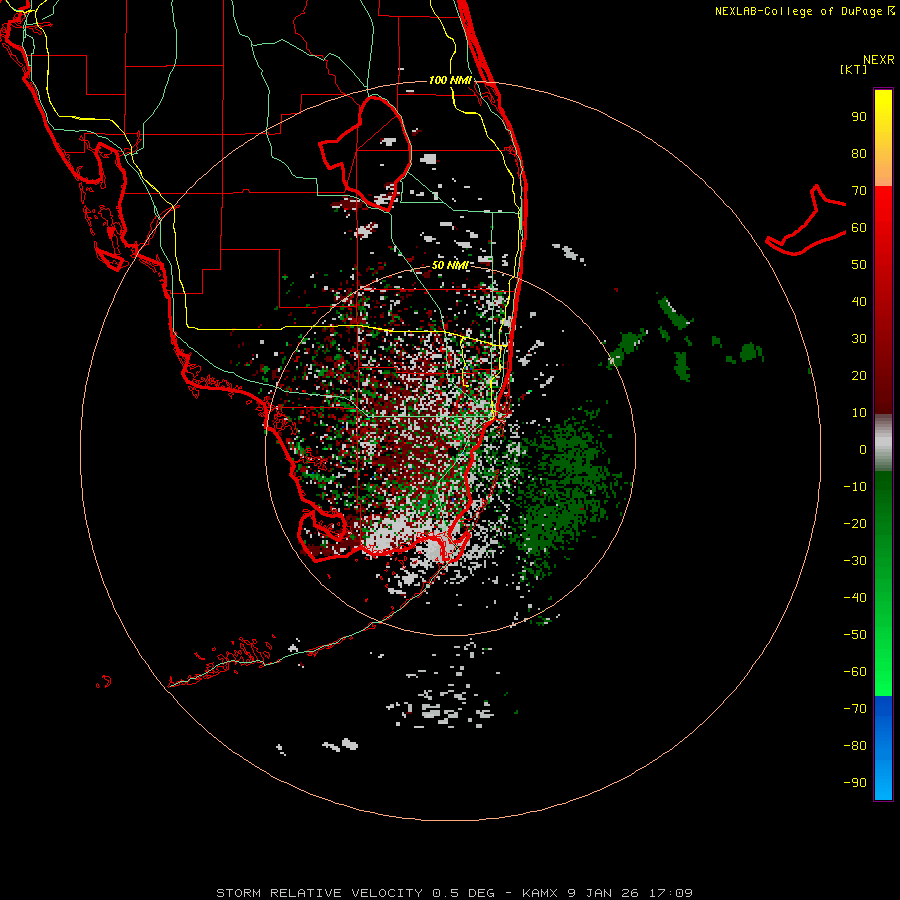Click the -80 value on the velocity scale

(855, 746)
